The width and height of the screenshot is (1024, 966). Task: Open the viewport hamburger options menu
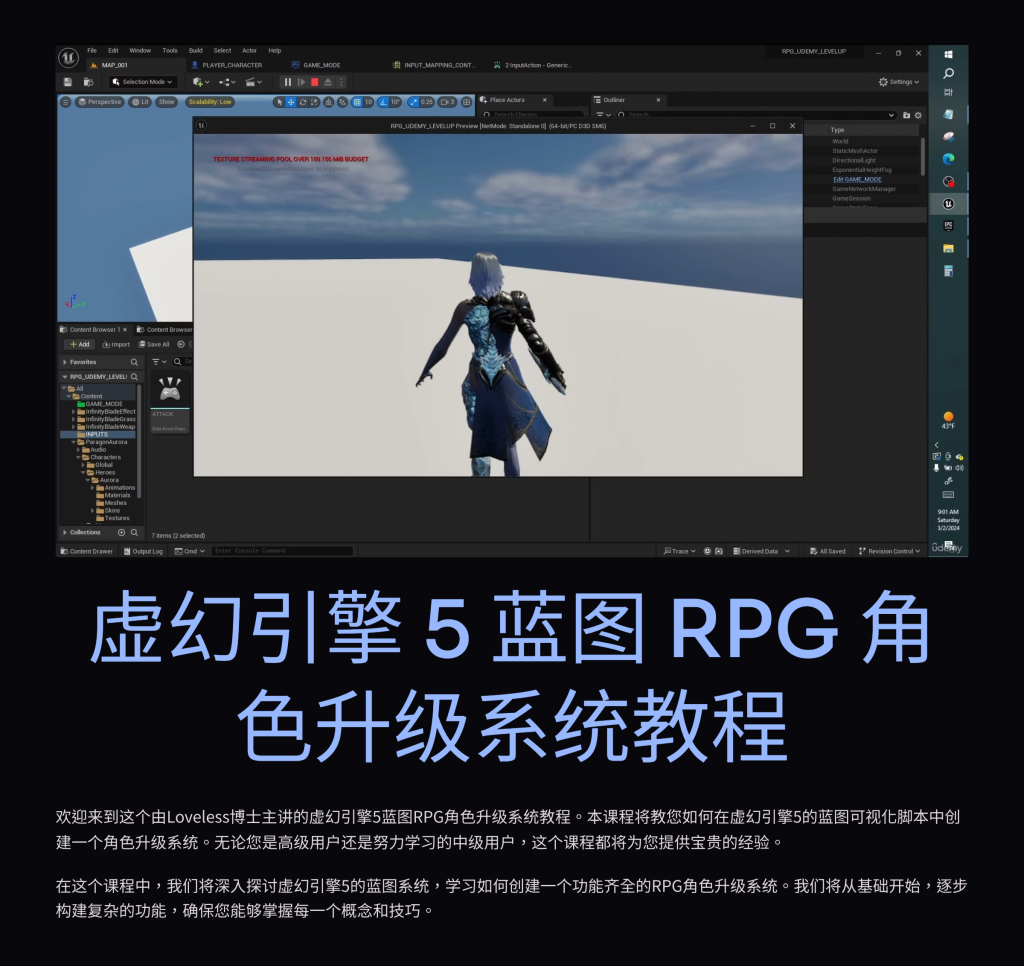(x=65, y=102)
